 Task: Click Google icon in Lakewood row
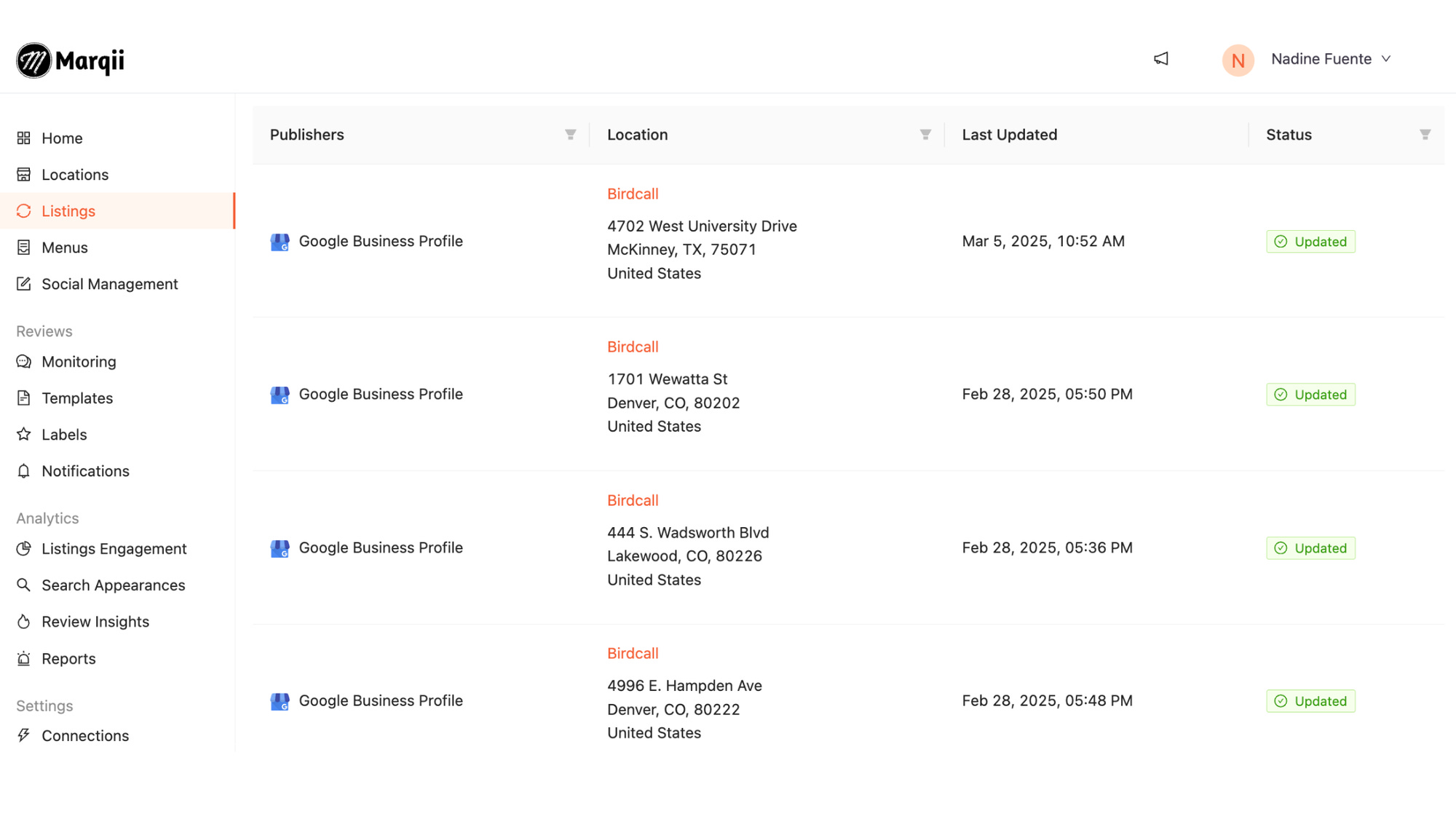[x=280, y=548]
